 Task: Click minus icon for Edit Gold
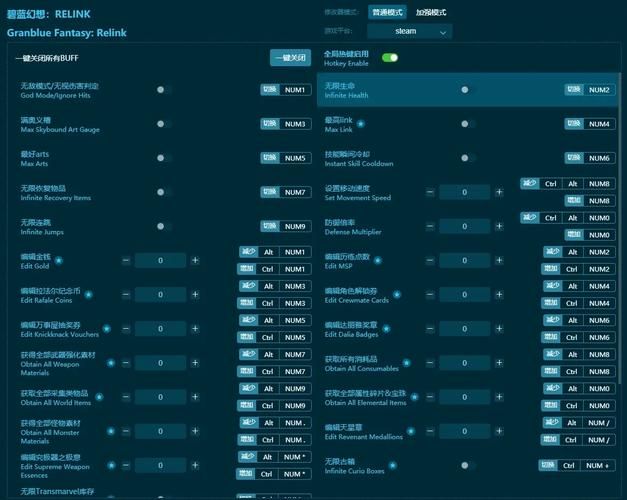point(126,260)
